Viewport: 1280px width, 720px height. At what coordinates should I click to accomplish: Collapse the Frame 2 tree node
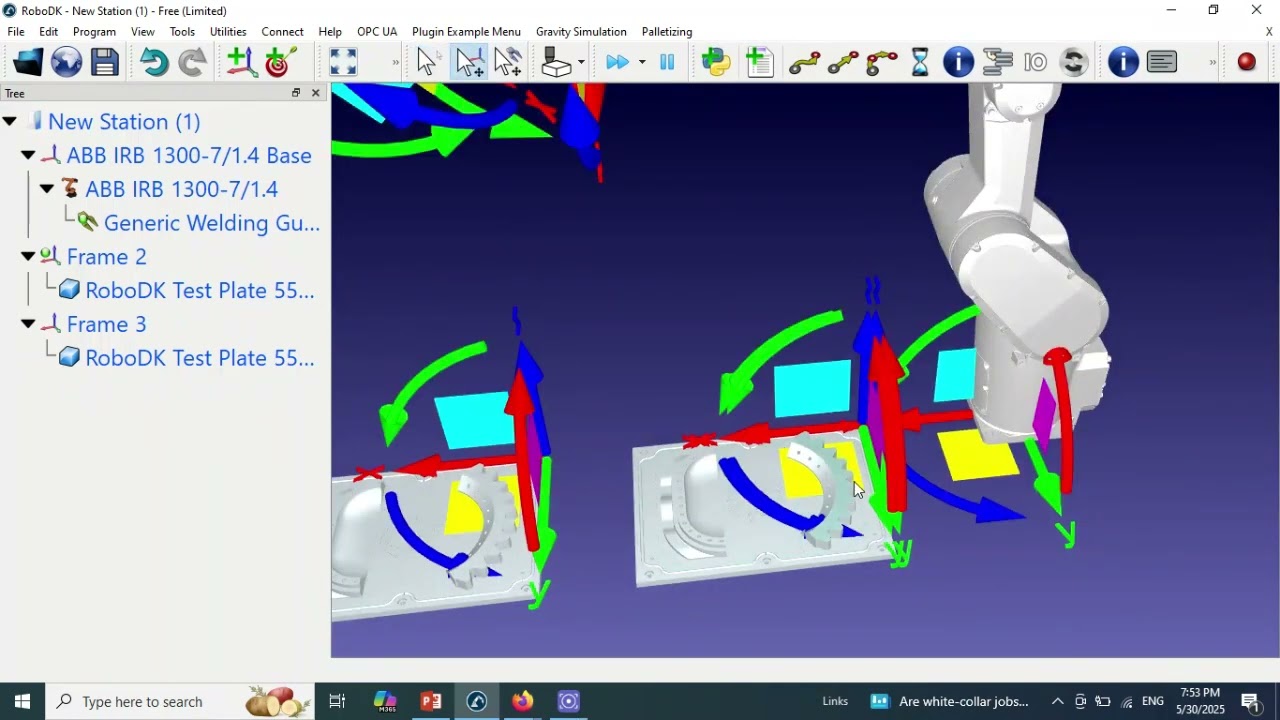point(28,256)
